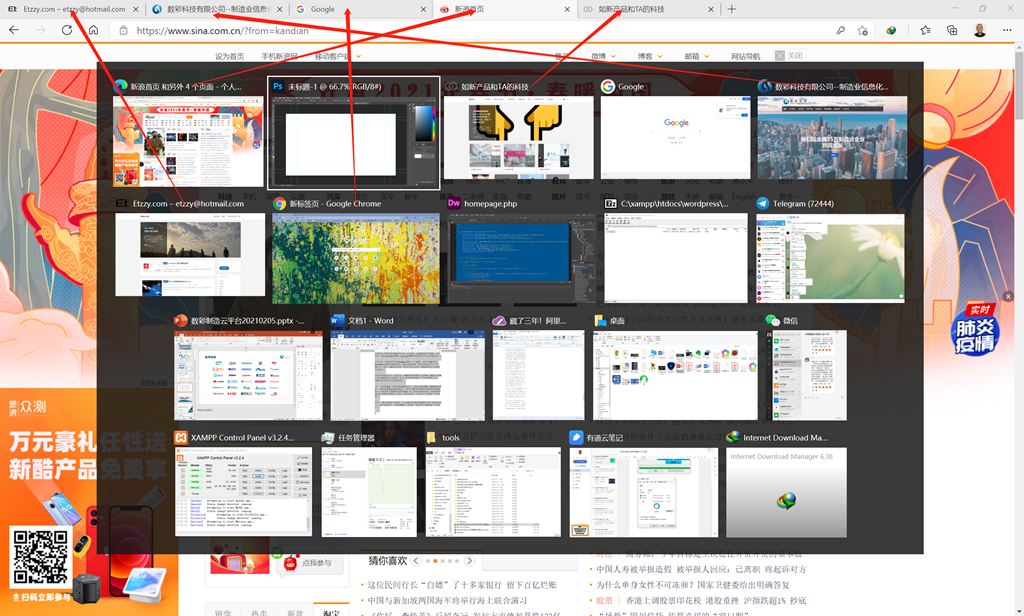Screen dimensions: 1024x616
Task: Select the Telegram (72444) window thumbnail
Action: (x=831, y=257)
